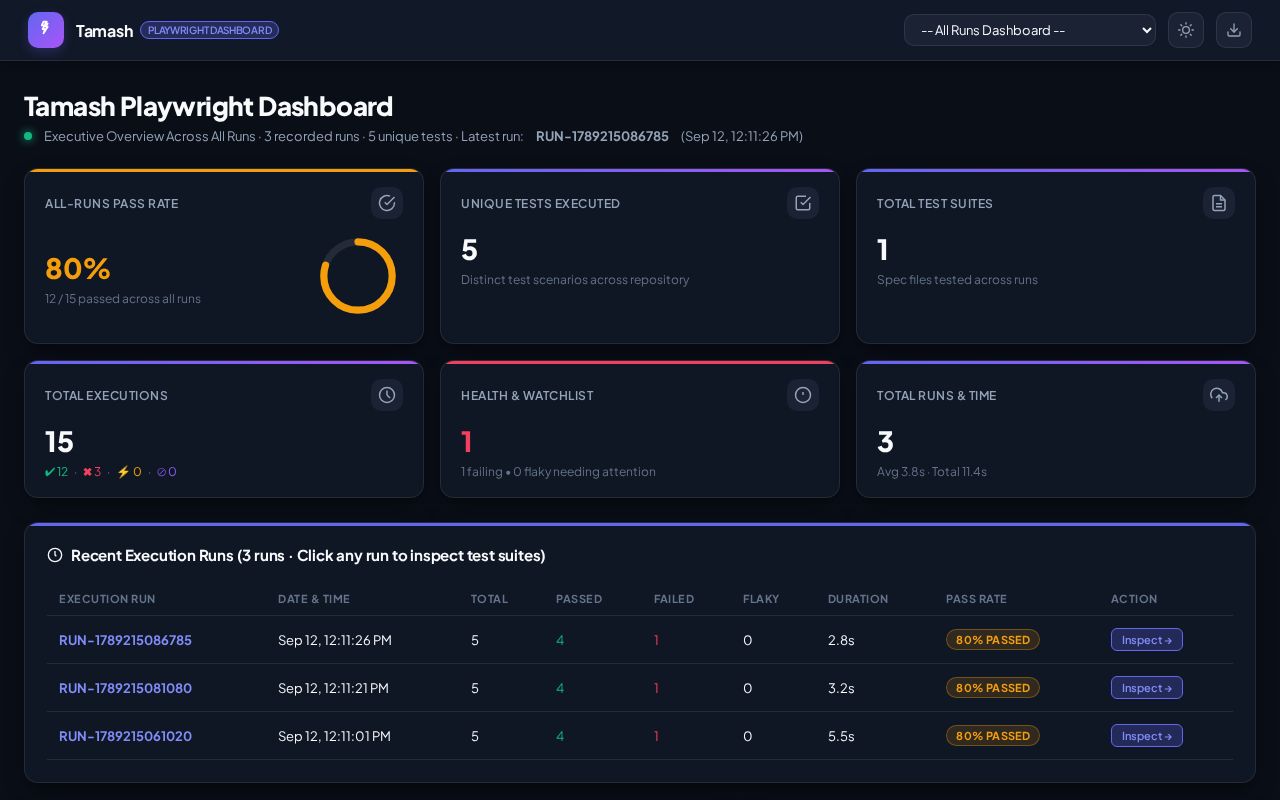Viewport: 1280px width, 800px height.
Task: Click the skipped count 0 in Total Executions
Action: point(167,472)
